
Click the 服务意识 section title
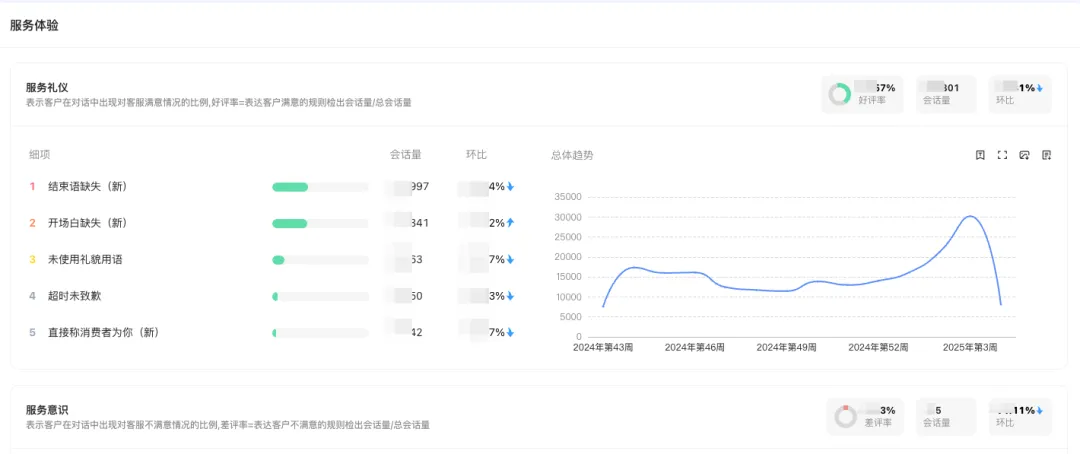47,410
